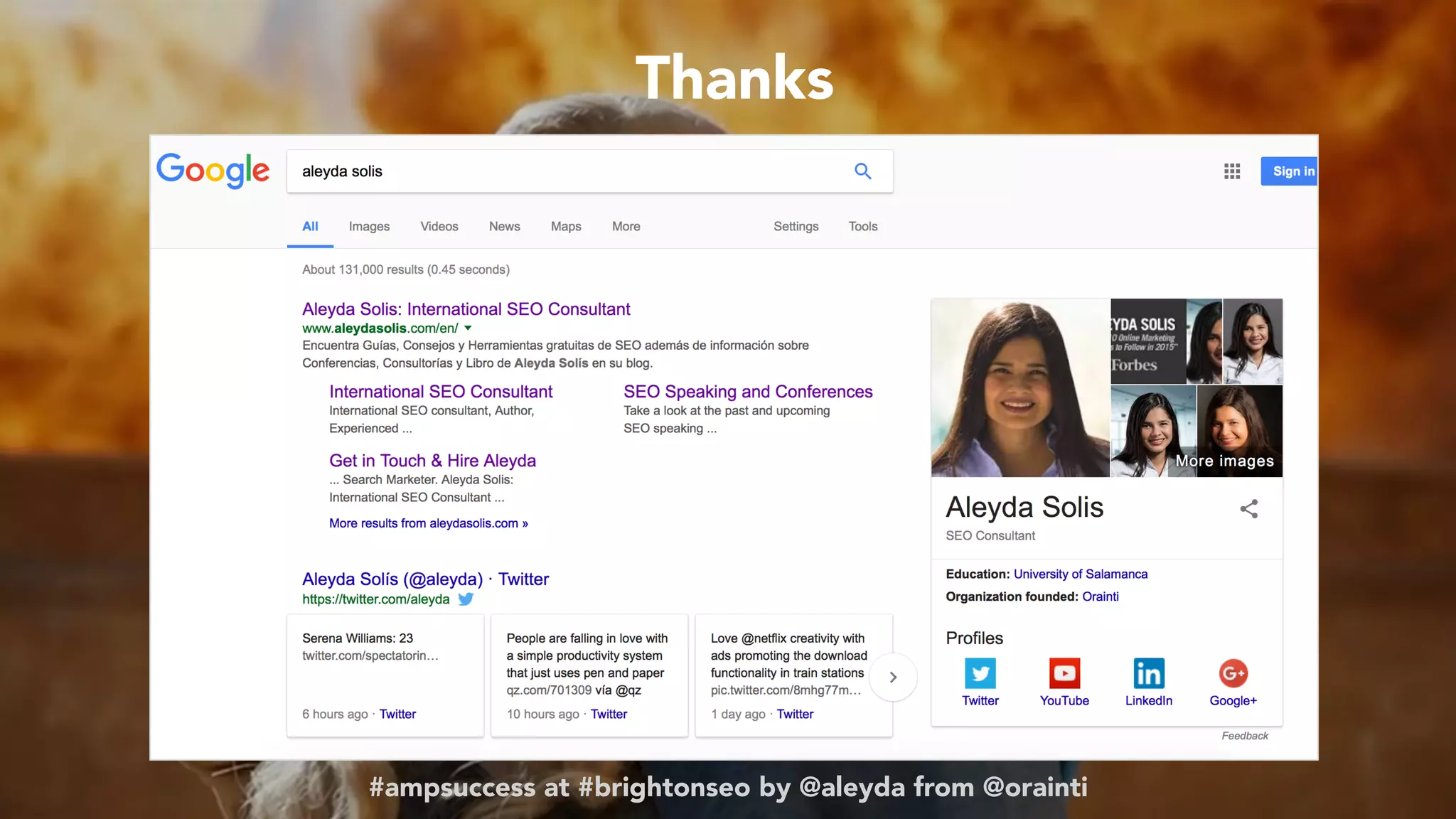Click the qz.com/701309 link in tweet

[x=549, y=690]
